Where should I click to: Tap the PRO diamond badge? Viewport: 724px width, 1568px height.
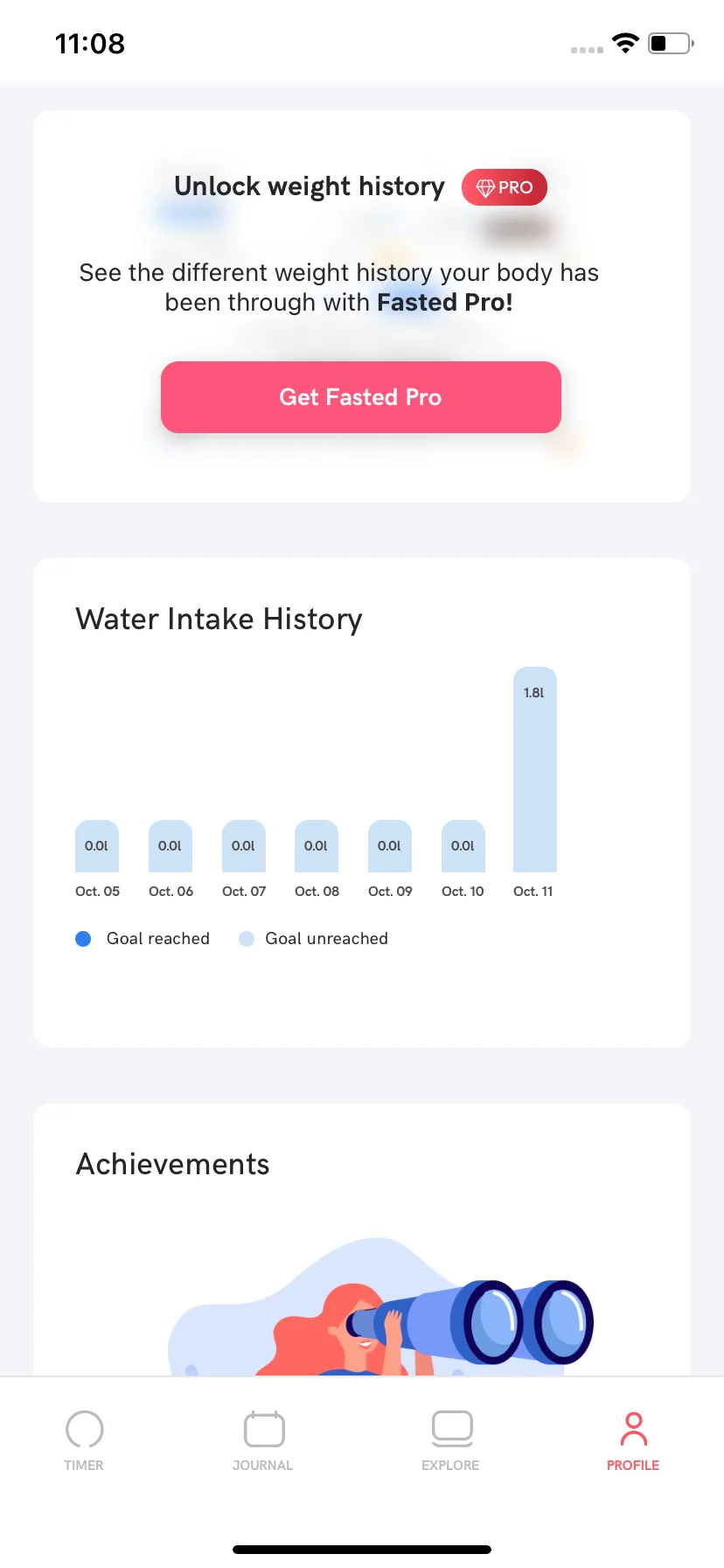505,187
